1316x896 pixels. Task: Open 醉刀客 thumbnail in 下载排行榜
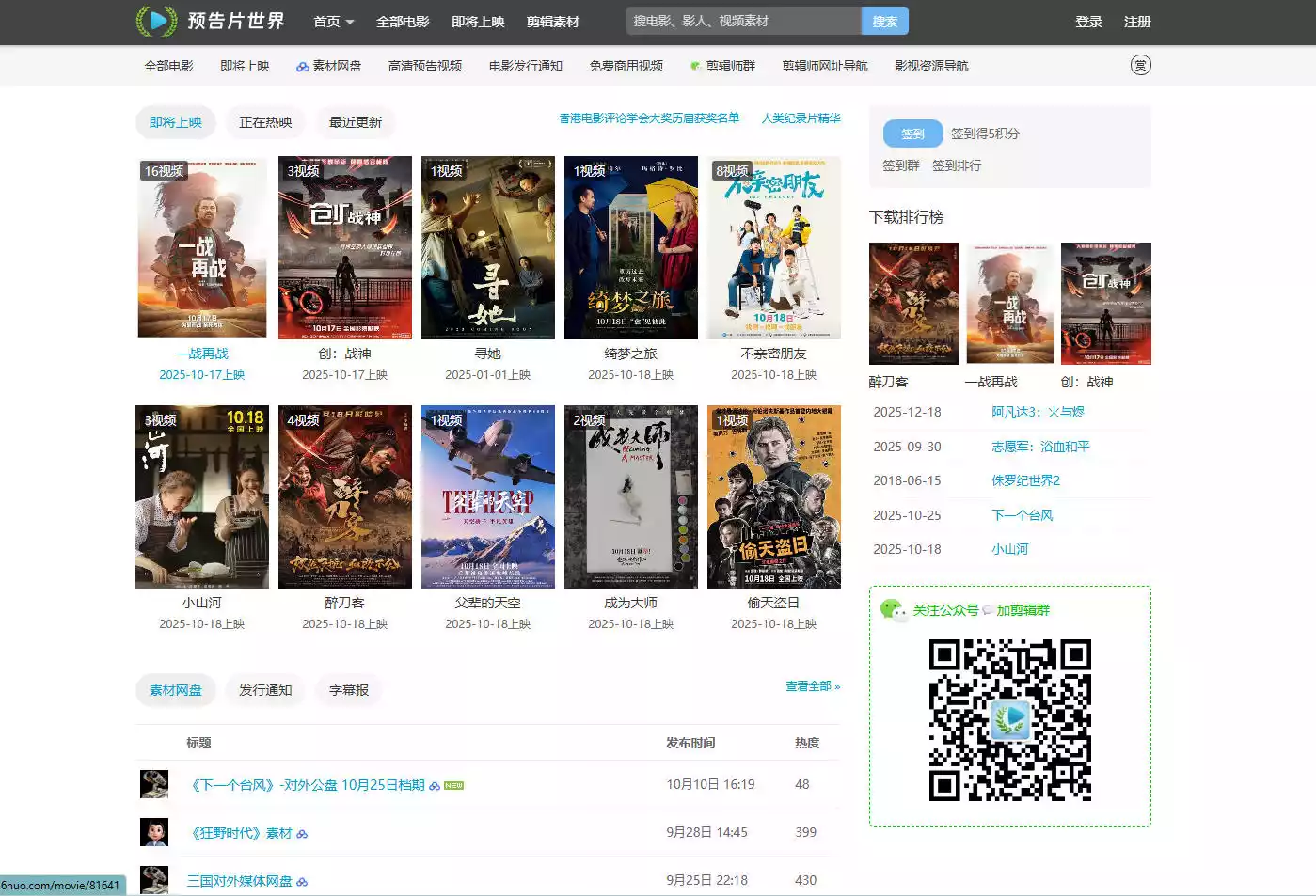click(x=914, y=304)
